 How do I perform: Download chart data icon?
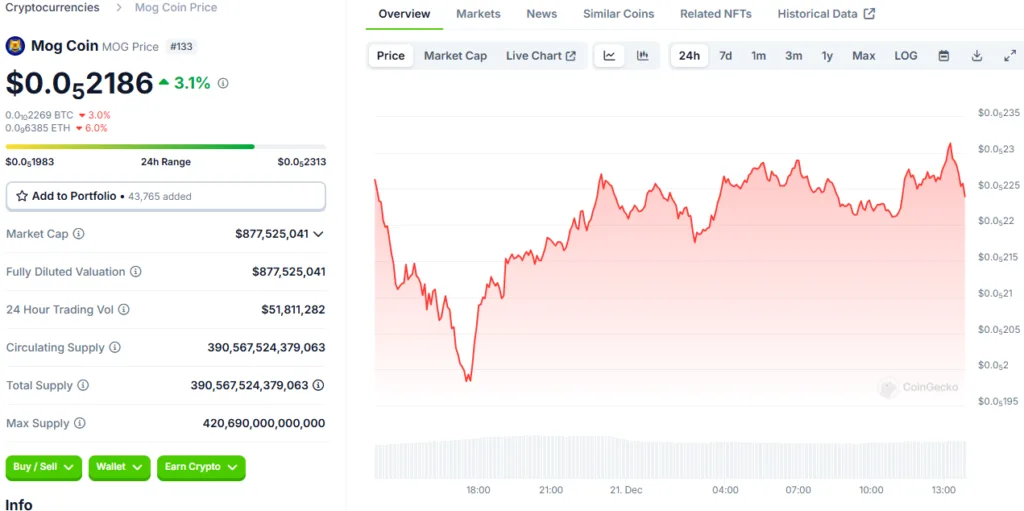coord(977,56)
